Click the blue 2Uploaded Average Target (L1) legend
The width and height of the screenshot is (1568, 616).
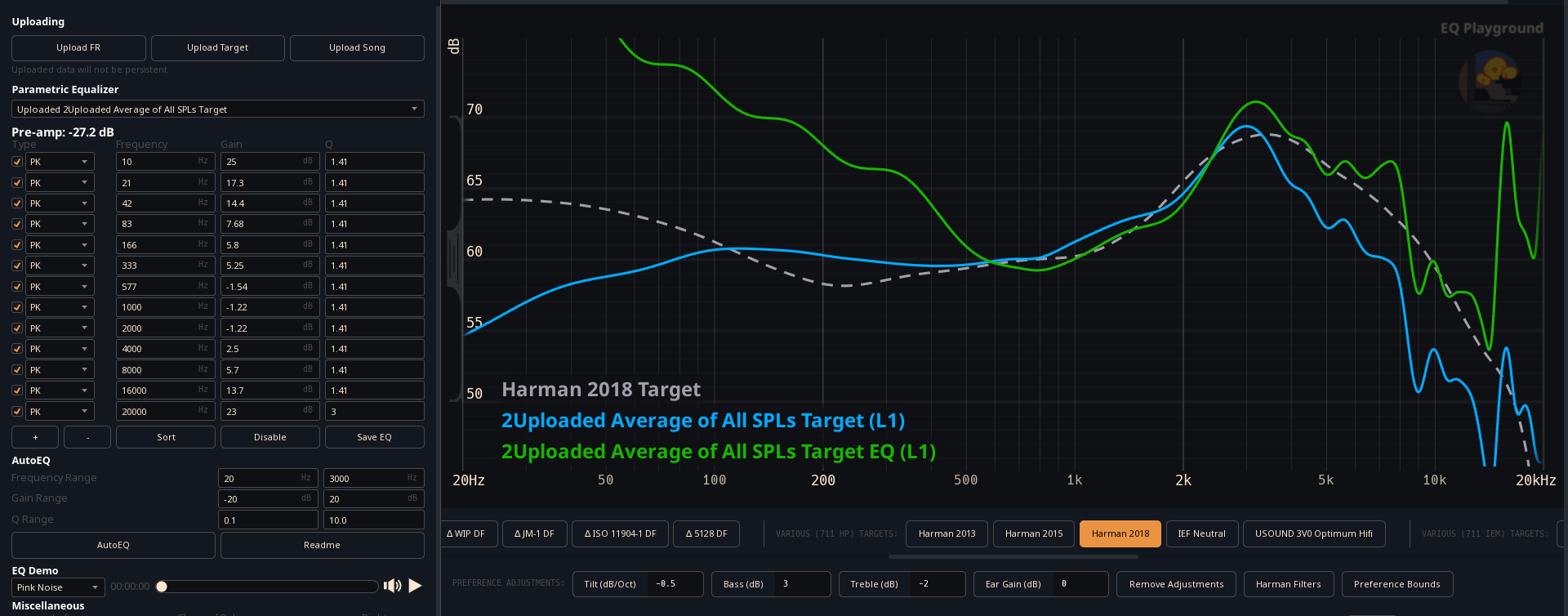pyautogui.click(x=703, y=421)
